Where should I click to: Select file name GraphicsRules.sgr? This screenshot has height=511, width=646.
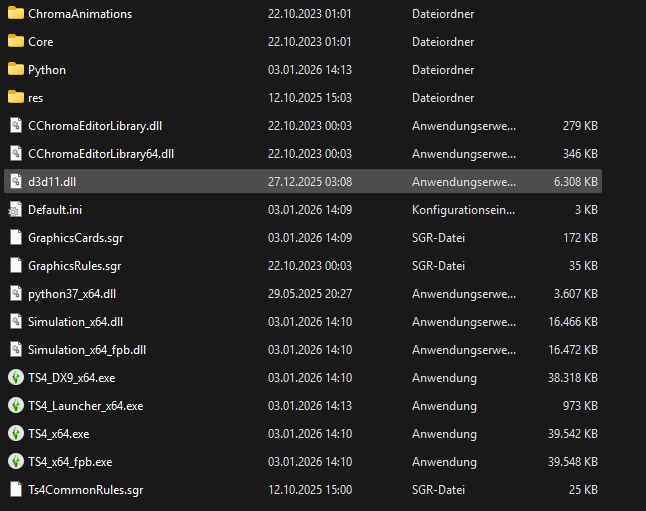75,266
